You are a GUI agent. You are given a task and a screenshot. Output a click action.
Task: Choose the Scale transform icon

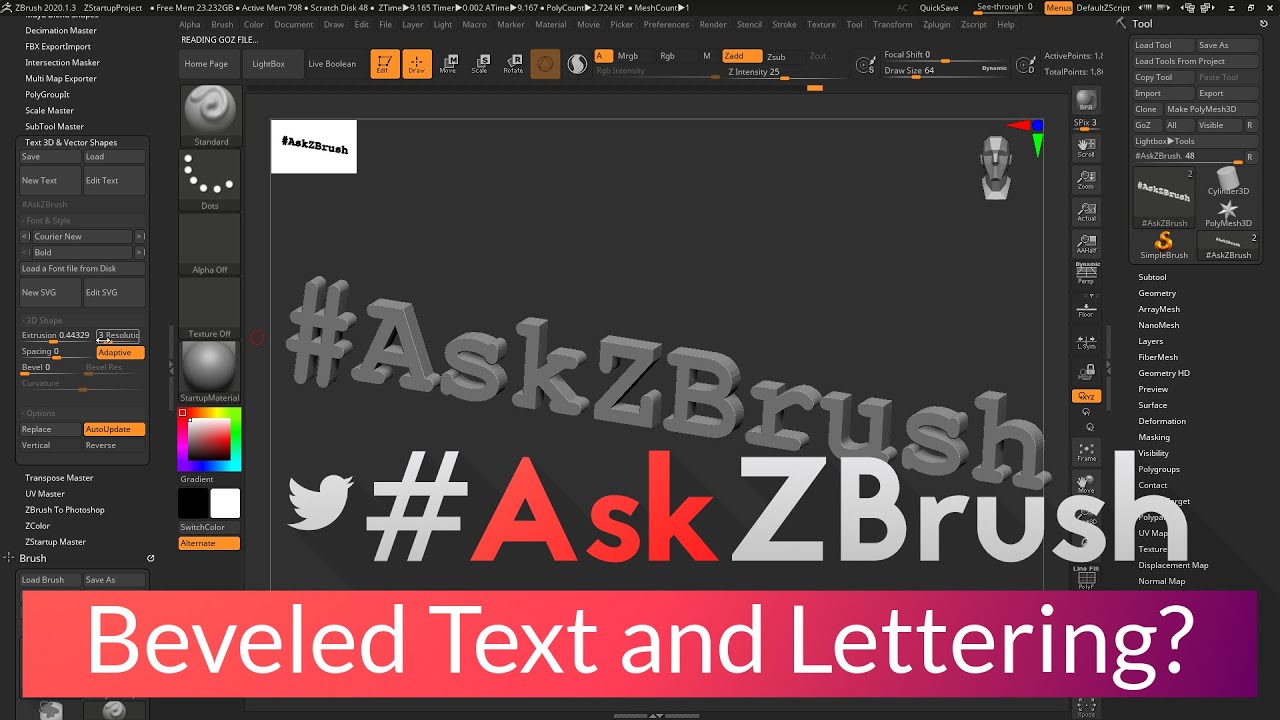point(480,64)
